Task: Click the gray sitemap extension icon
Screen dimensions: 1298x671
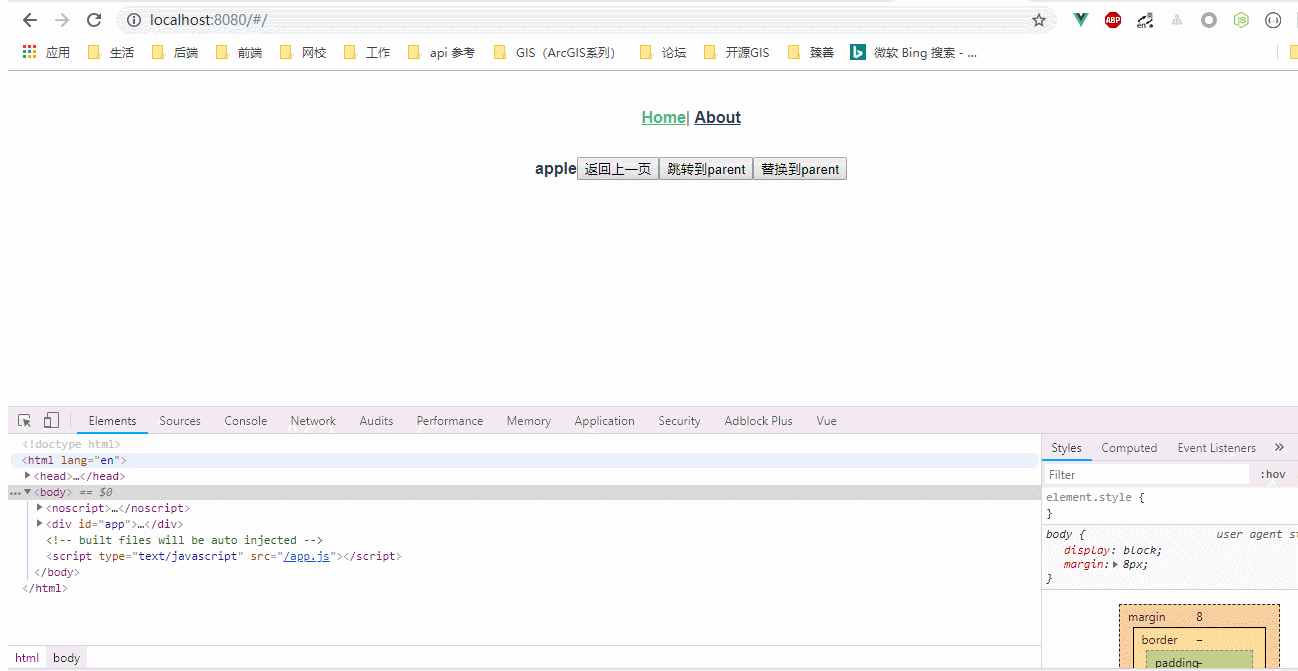Action: click(x=1177, y=20)
